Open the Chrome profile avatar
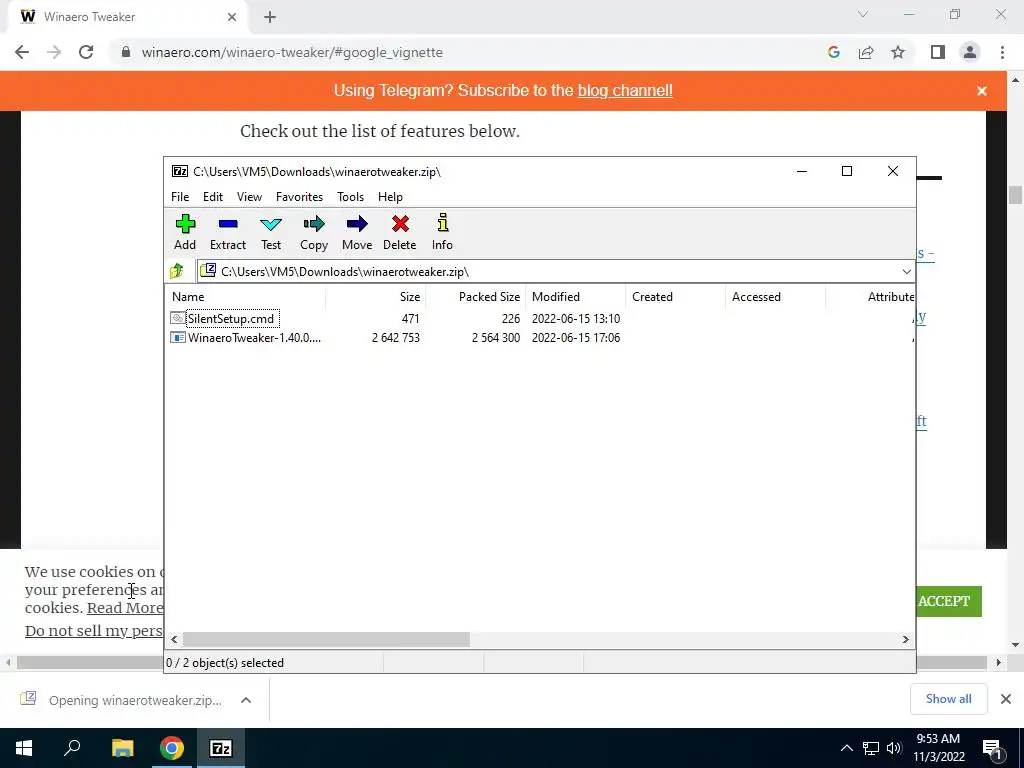The width and height of the screenshot is (1024, 768). tap(970, 52)
